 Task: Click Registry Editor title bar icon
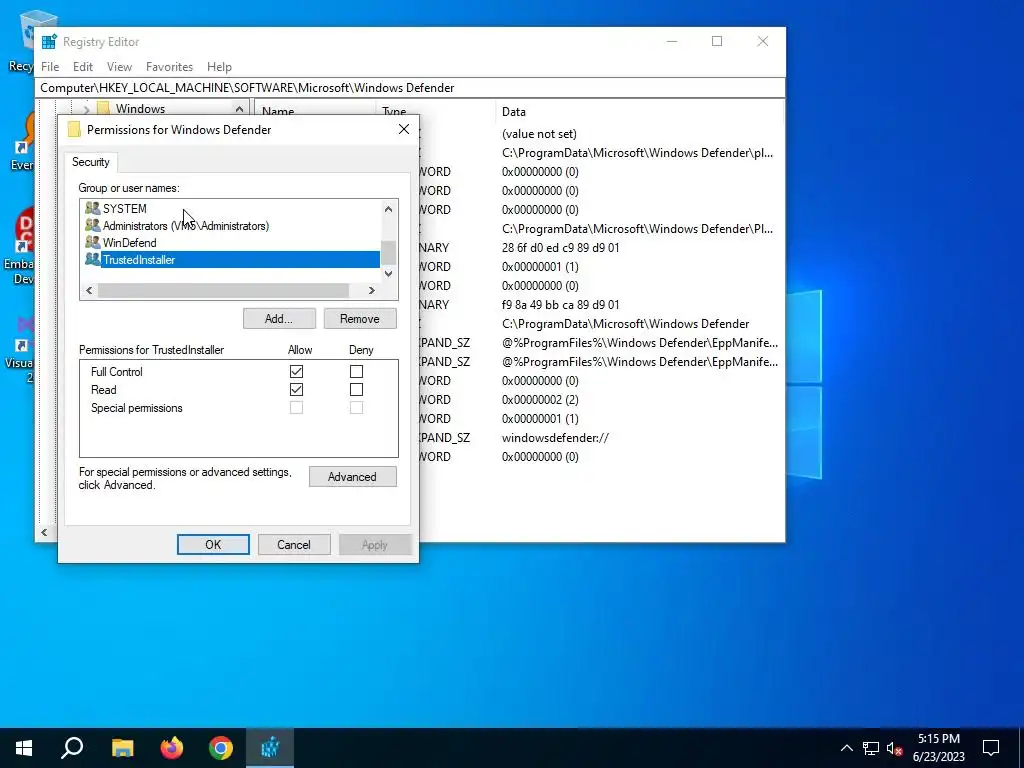(49, 42)
